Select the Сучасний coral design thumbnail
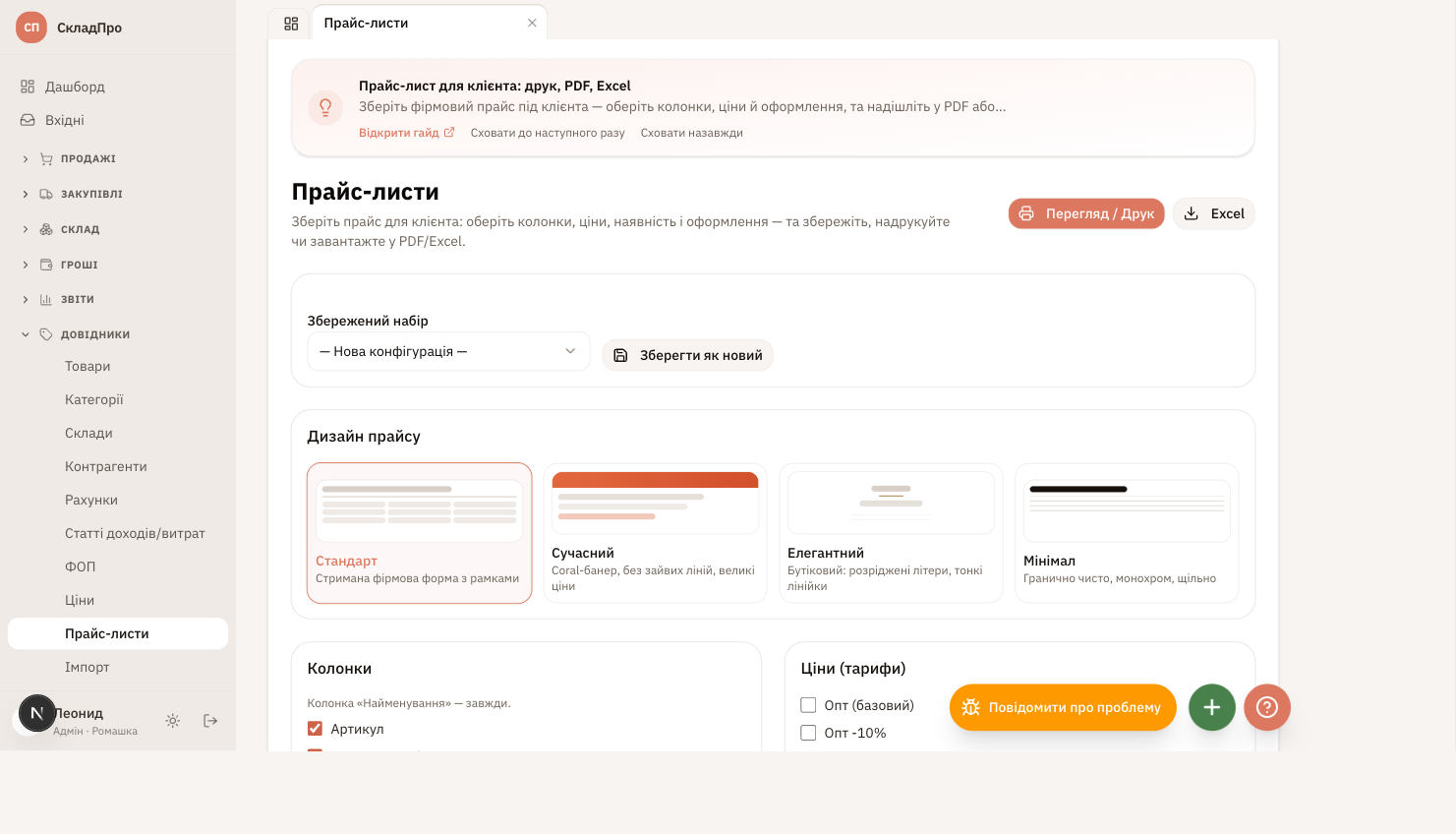The width and height of the screenshot is (1456, 834). 655,503
